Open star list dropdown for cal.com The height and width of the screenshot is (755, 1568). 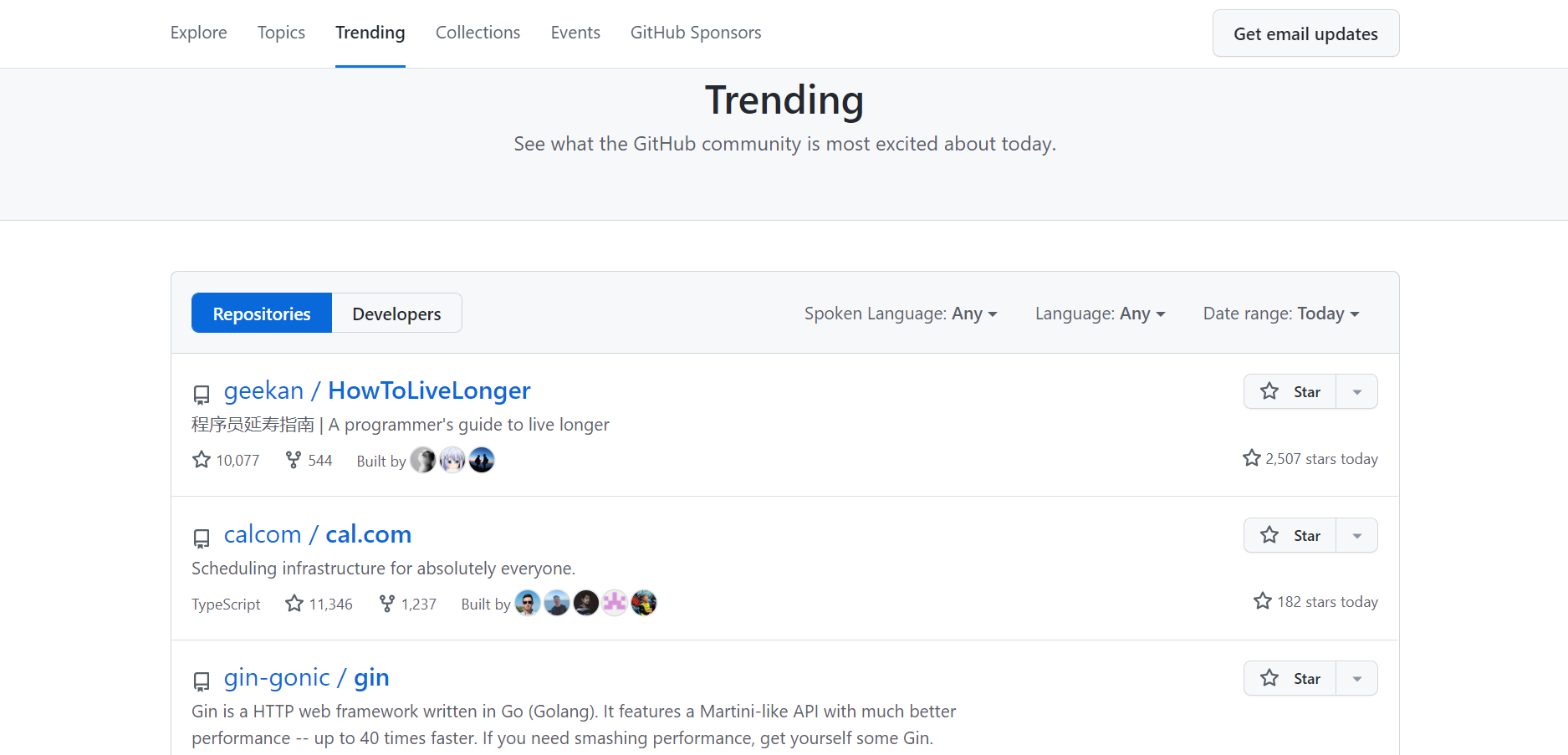(x=1357, y=535)
